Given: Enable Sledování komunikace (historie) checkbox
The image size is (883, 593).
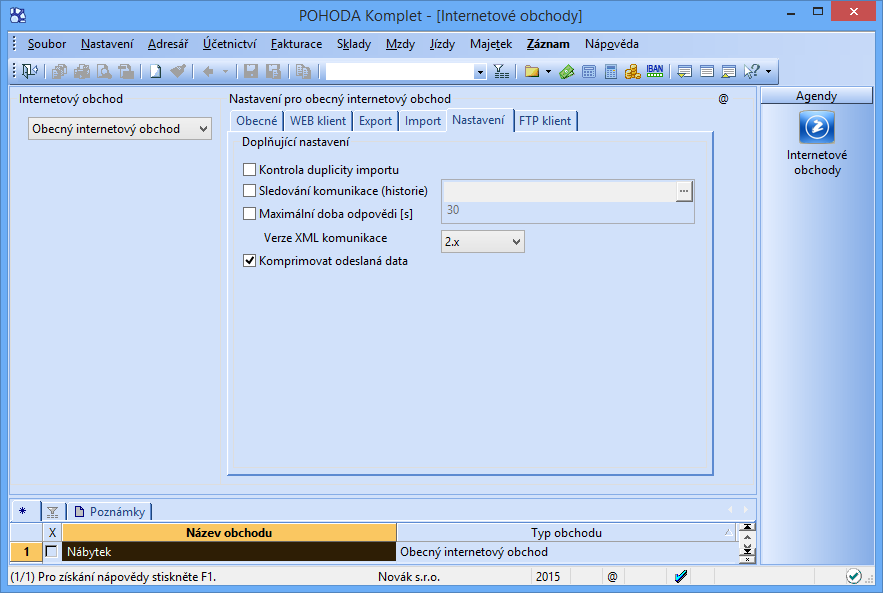Looking at the screenshot, I should 249,191.
